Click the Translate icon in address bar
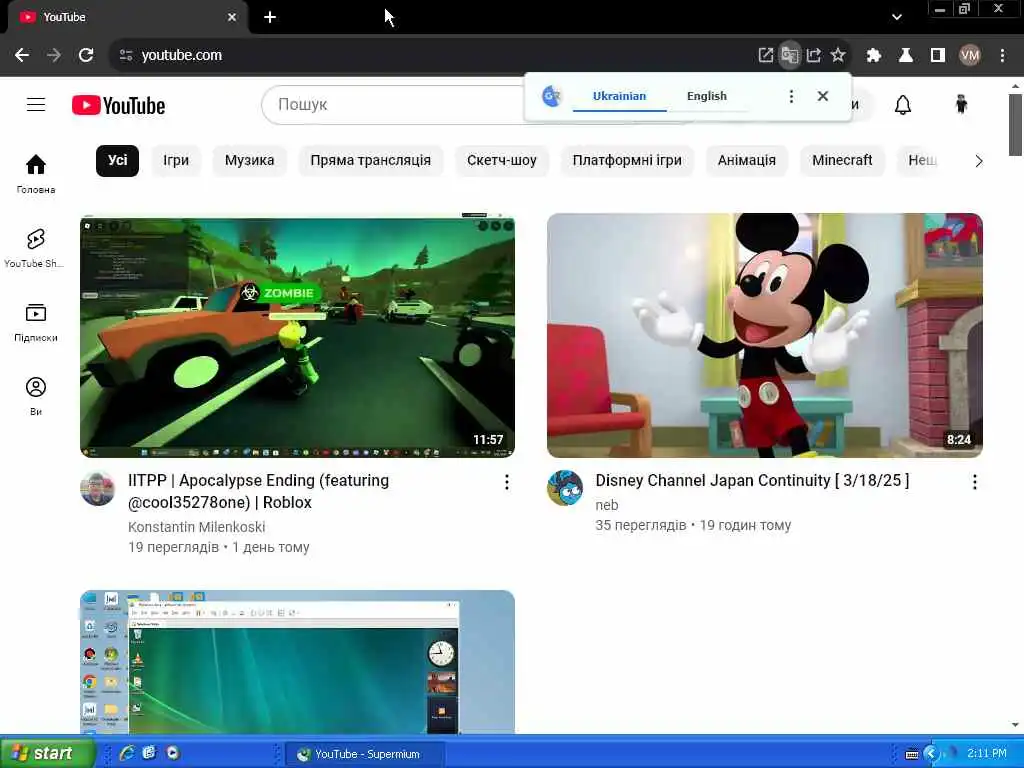1024x768 pixels. [x=790, y=56]
